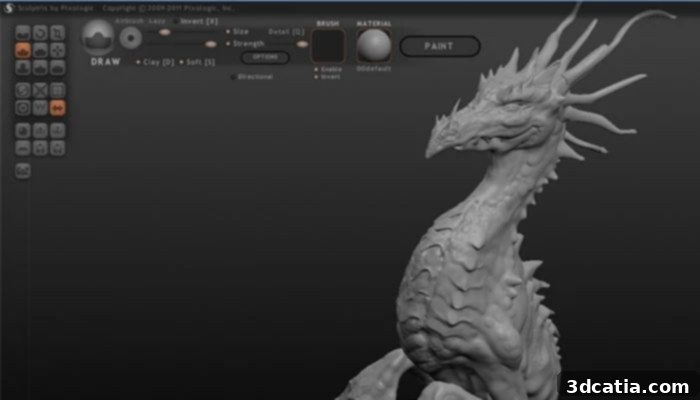Select the Mask circle tool
The image size is (700, 400).
[x=23, y=108]
